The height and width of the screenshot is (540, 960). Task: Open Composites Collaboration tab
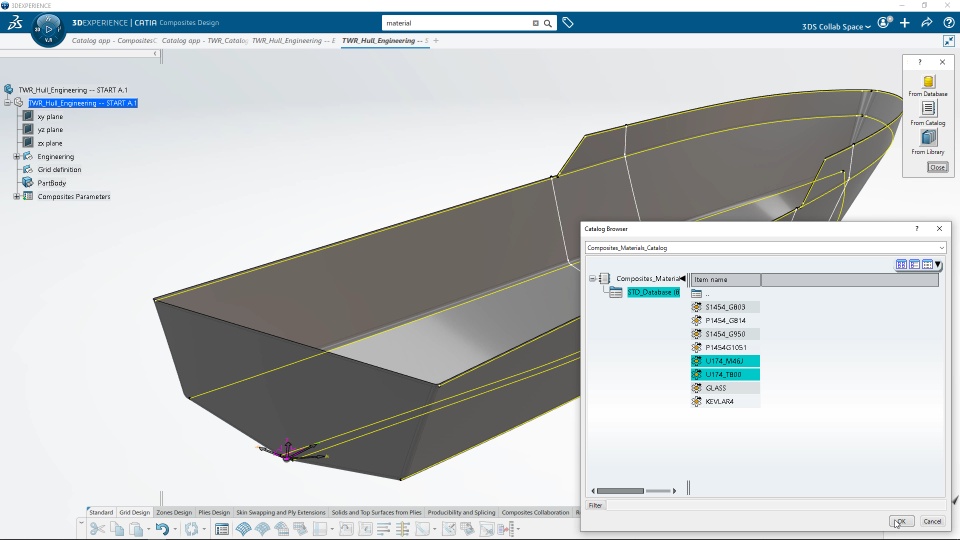[x=535, y=512]
